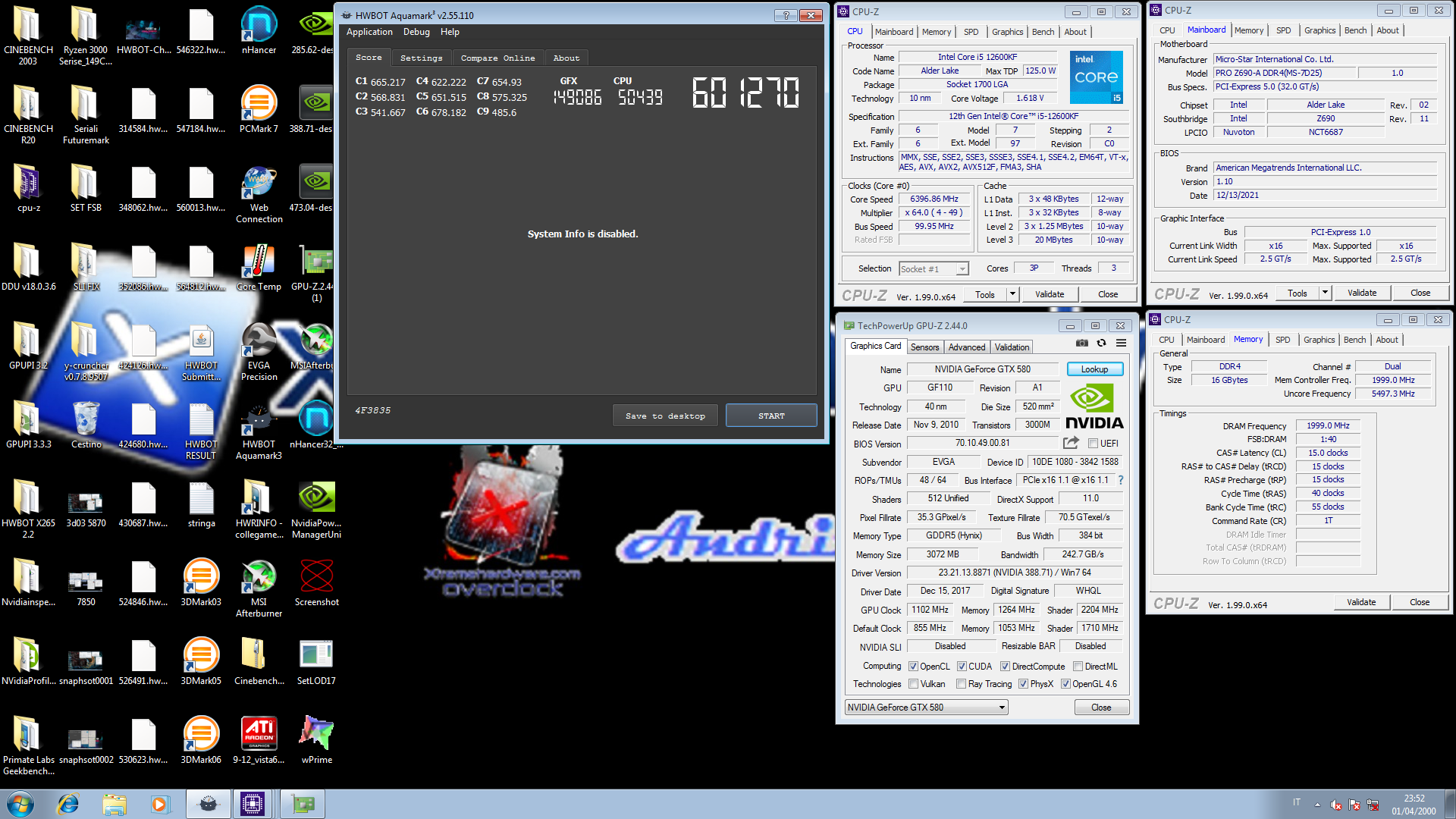Click Aquamark help question-mark title button

[786, 15]
